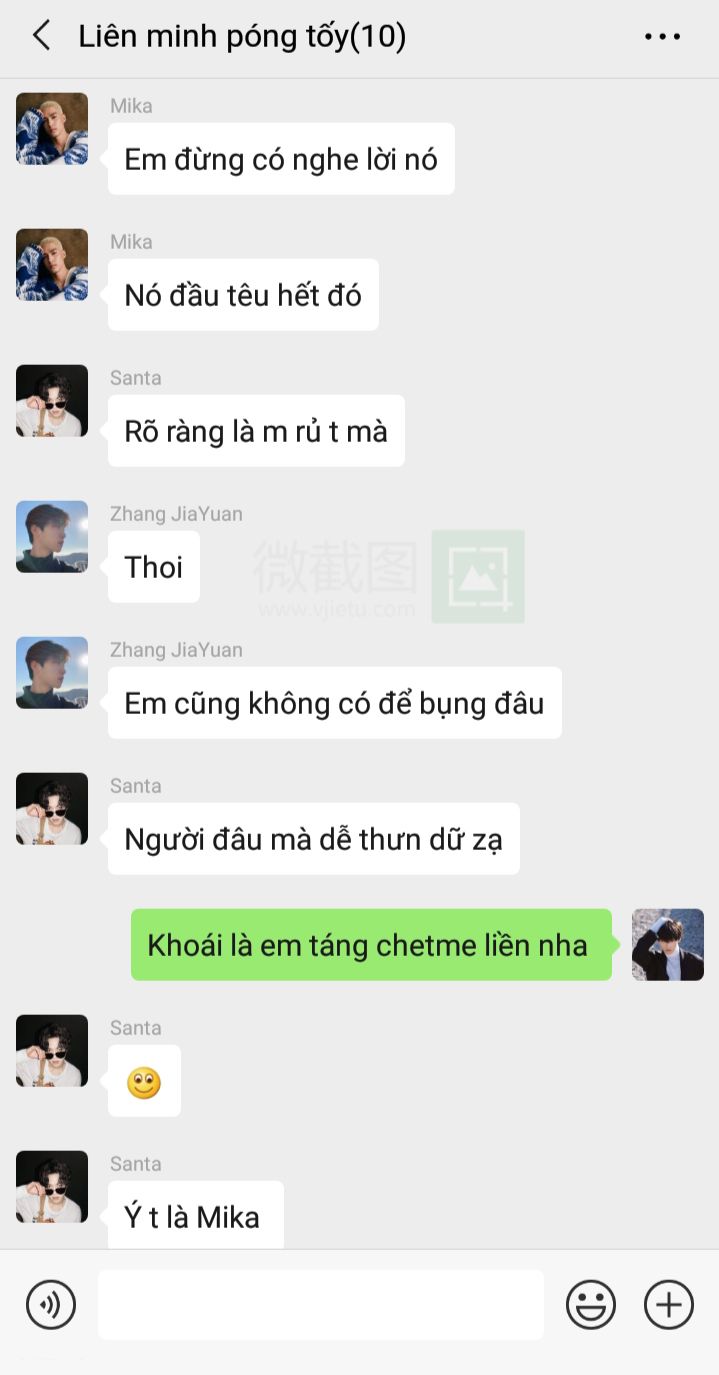The image size is (719, 1375).
Task: Click the message text input field
Action: [321, 1305]
